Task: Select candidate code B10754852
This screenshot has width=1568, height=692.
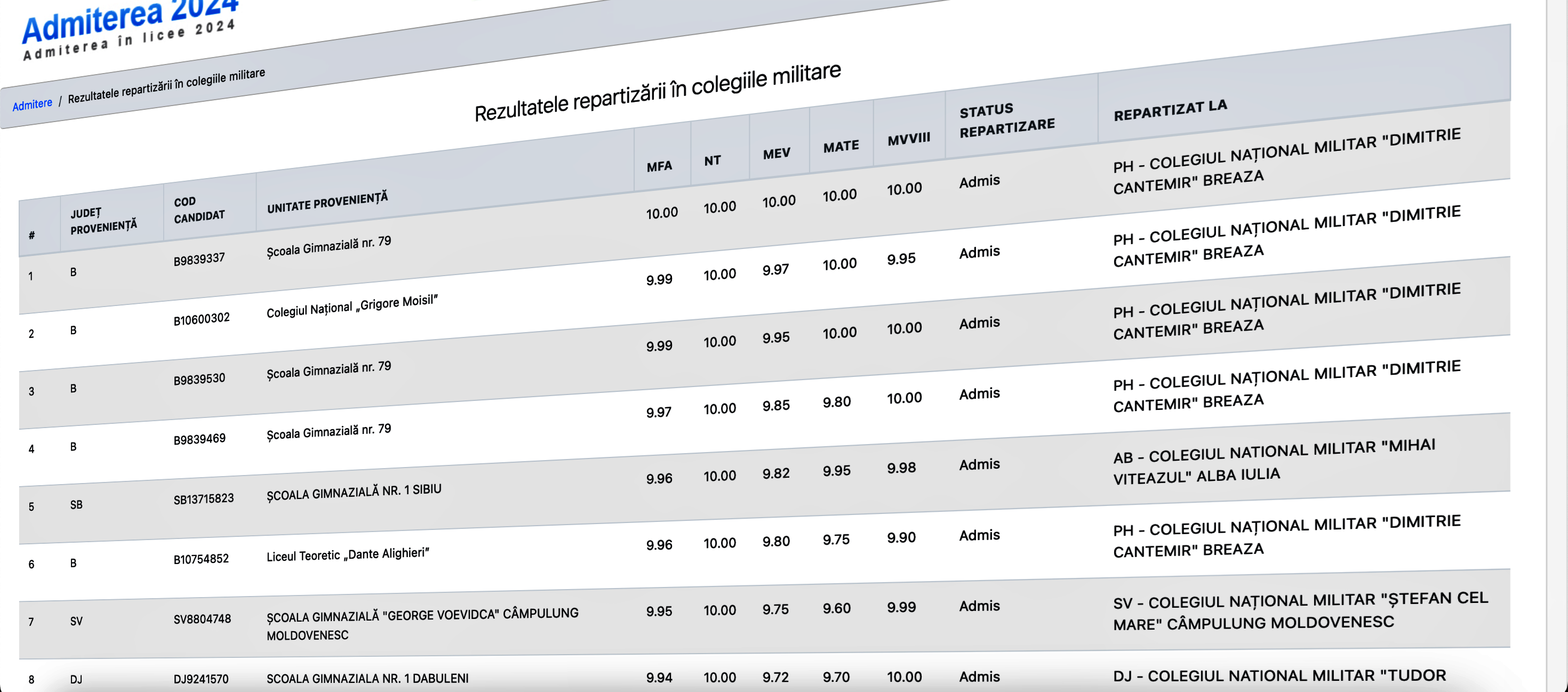Action: 201,559
